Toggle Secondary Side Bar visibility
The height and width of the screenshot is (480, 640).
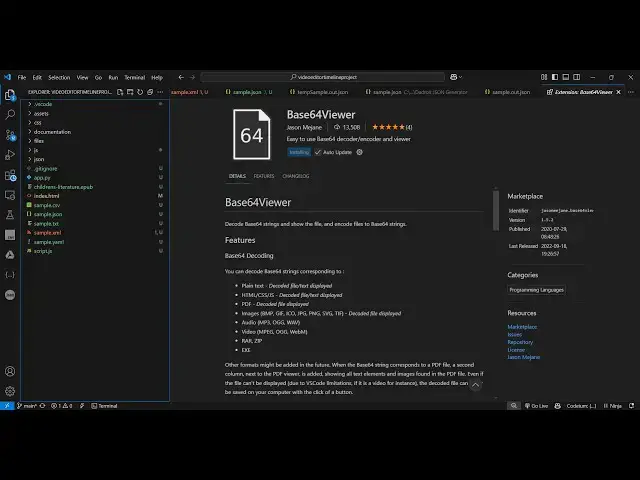[x=576, y=77]
